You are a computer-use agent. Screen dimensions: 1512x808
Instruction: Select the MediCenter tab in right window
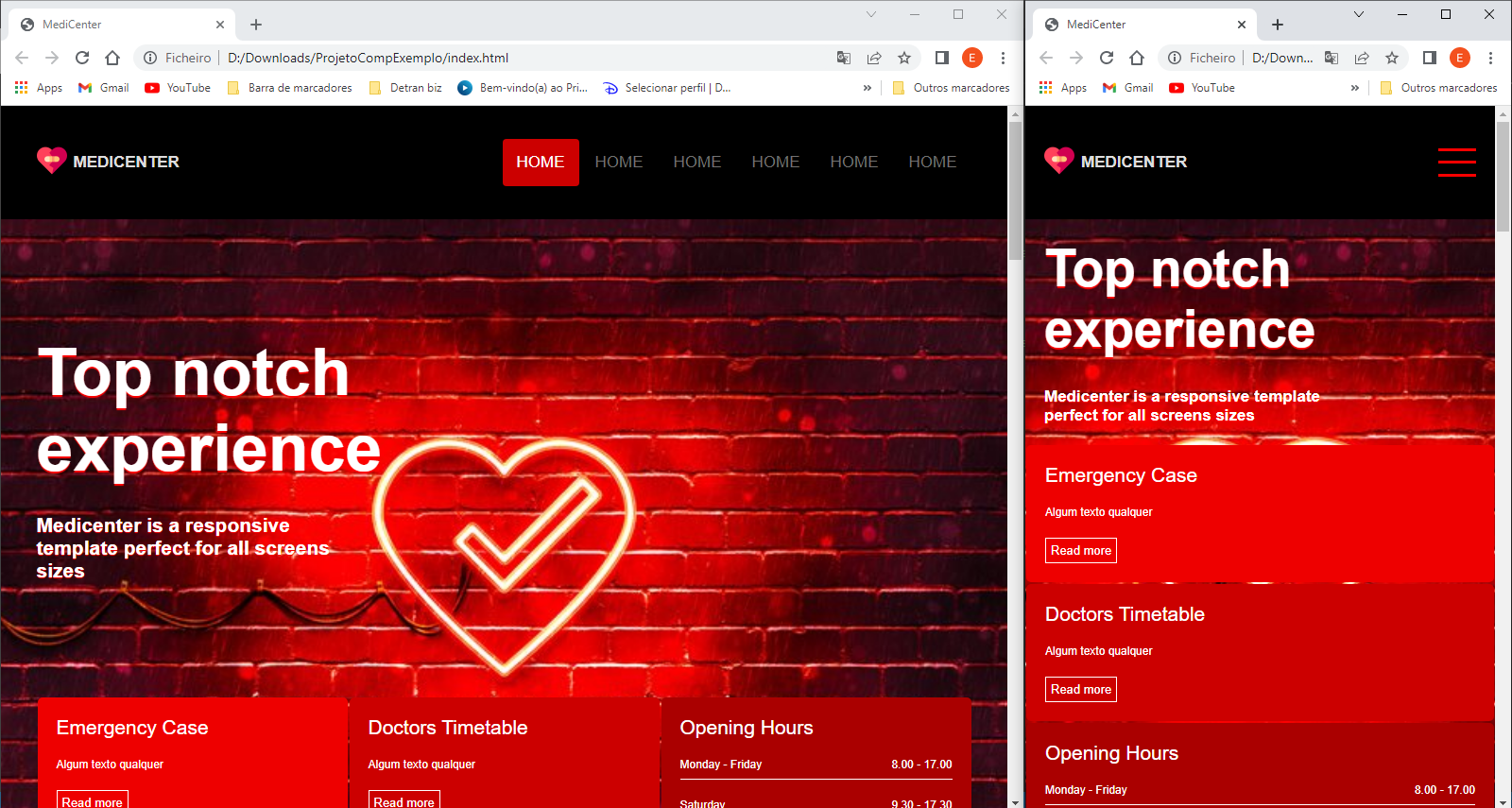point(1145,25)
